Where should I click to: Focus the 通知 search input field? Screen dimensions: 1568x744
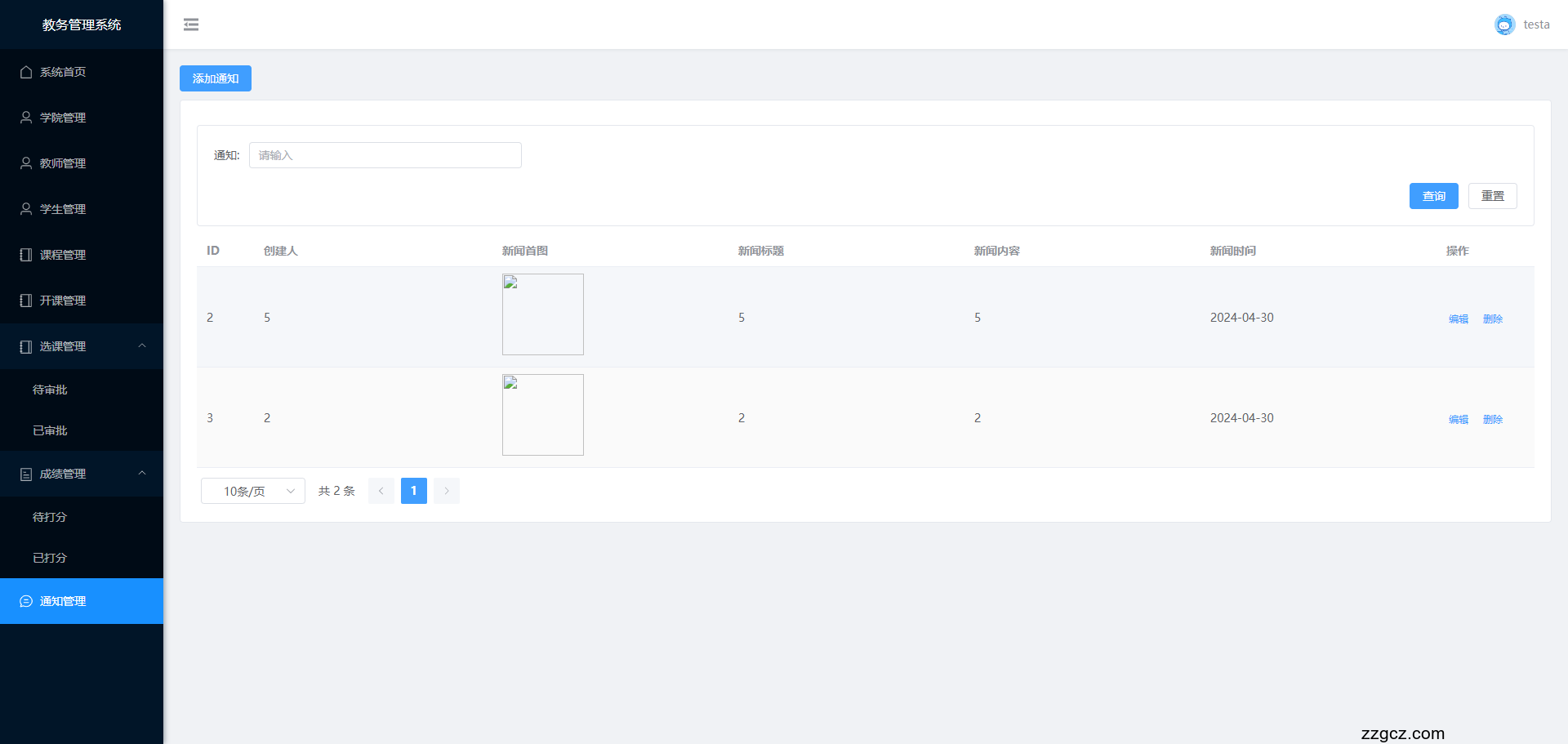point(385,155)
